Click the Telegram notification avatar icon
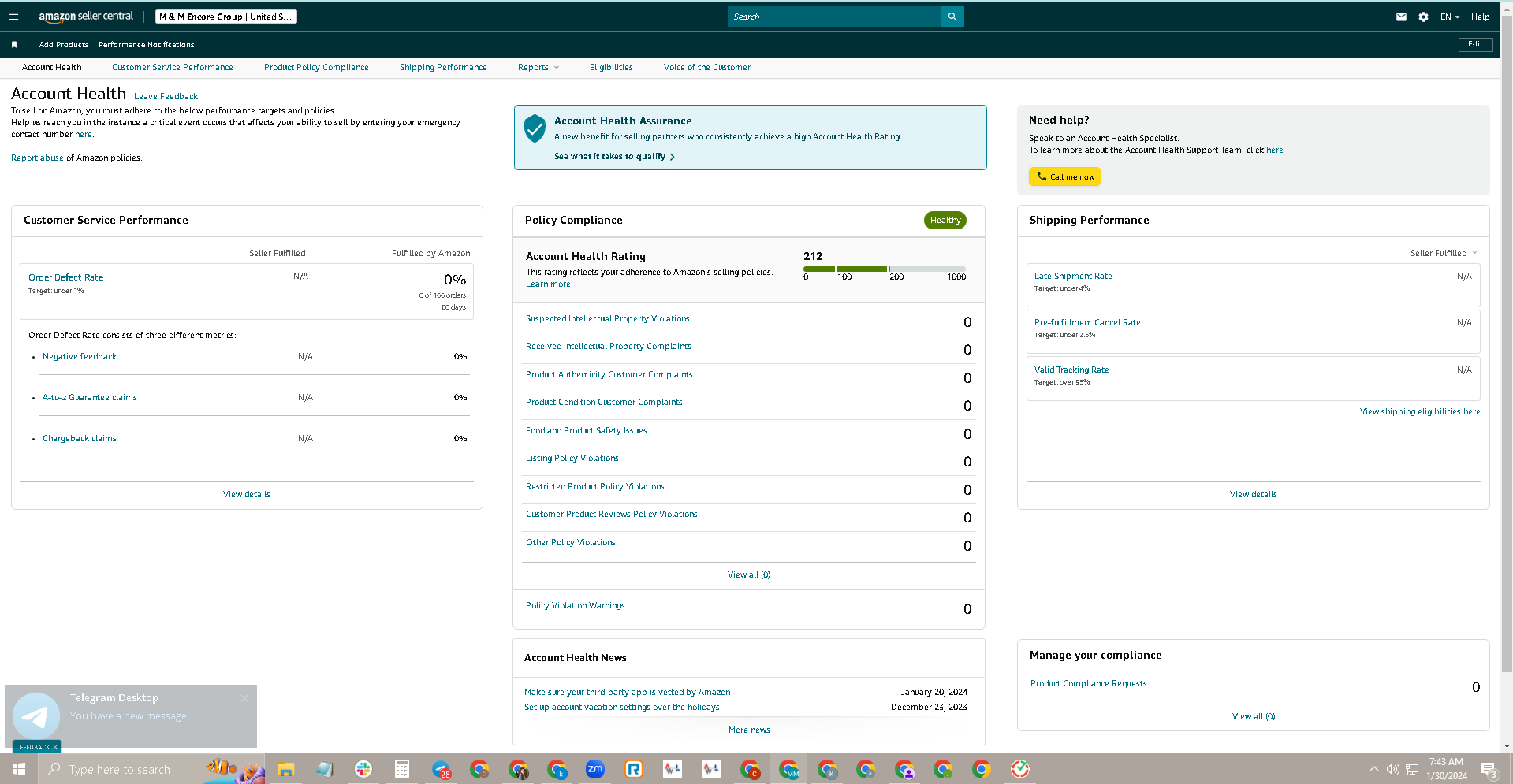This screenshot has width=1513, height=784. point(35,716)
